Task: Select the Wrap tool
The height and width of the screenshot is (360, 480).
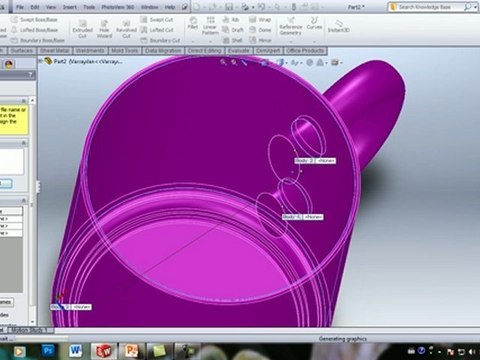Action: tap(260, 20)
